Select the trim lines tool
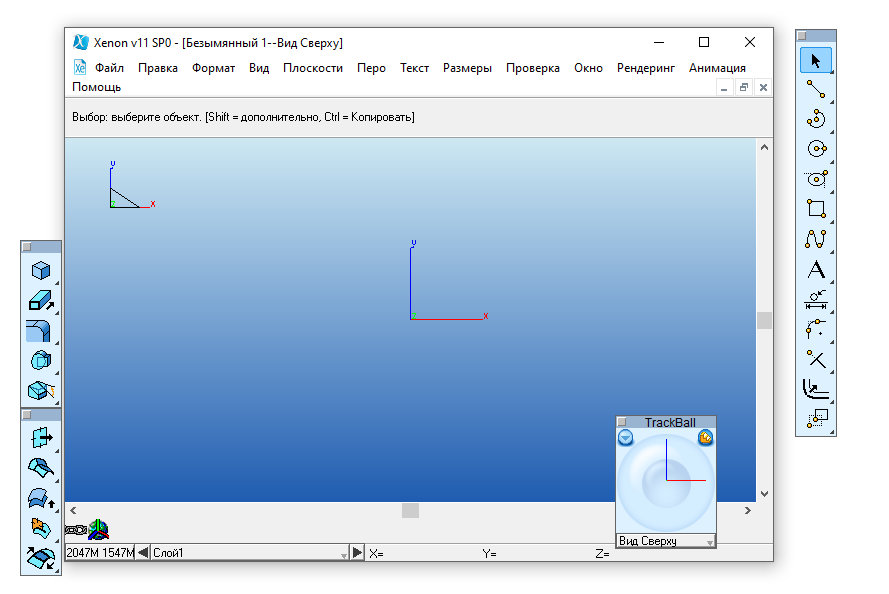Image resolution: width=889 pixels, height=594 pixels. point(816,359)
